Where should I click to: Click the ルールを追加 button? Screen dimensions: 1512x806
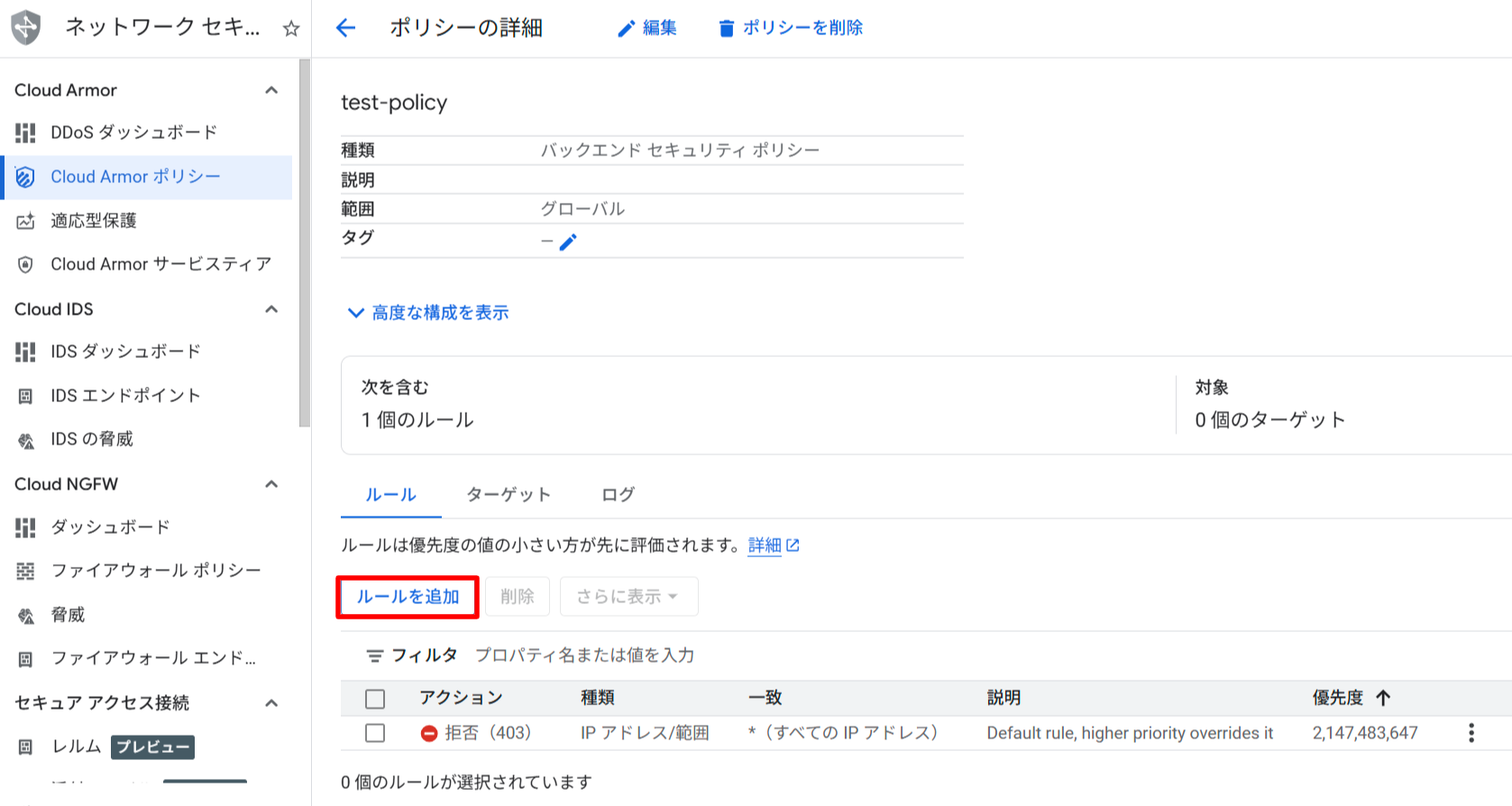pos(408,597)
